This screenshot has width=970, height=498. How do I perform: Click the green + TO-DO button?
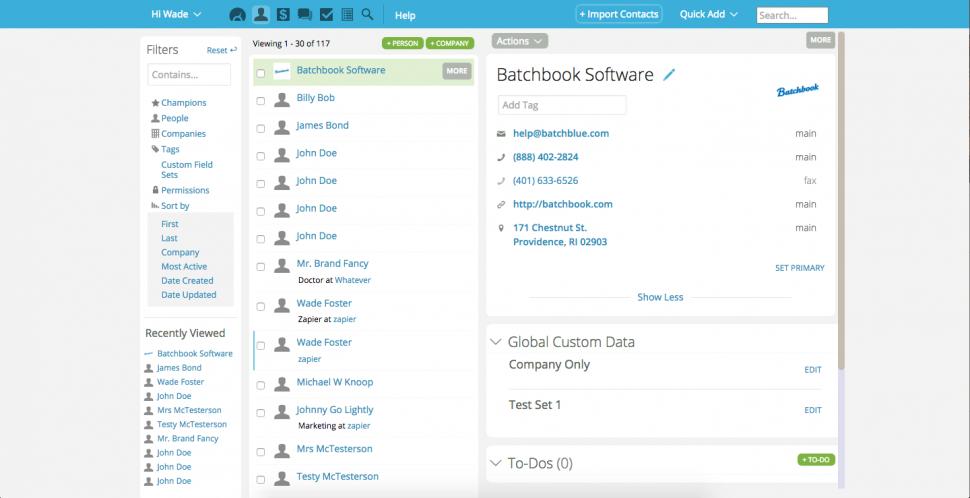pos(817,460)
